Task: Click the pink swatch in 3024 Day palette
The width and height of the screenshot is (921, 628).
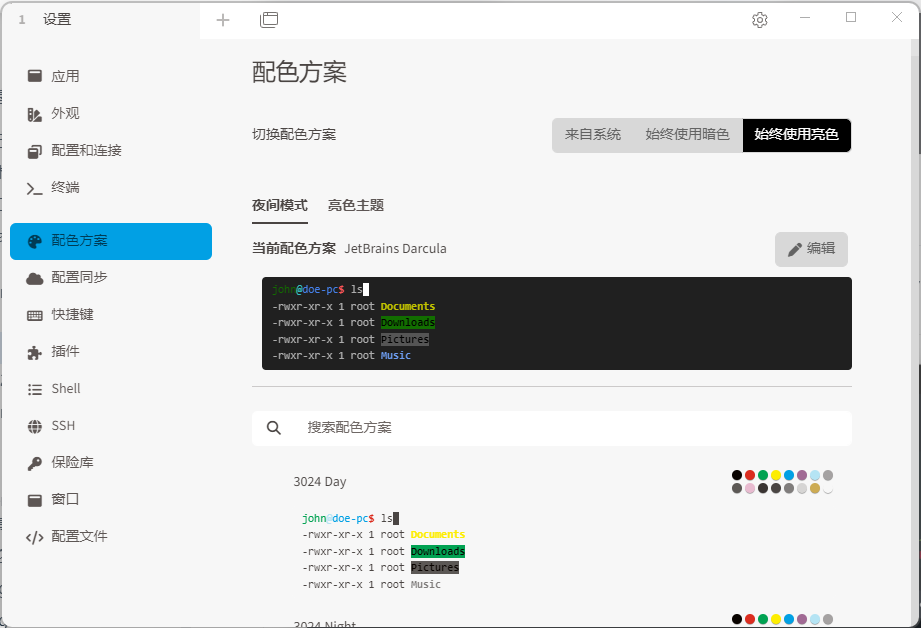Action: [750, 488]
